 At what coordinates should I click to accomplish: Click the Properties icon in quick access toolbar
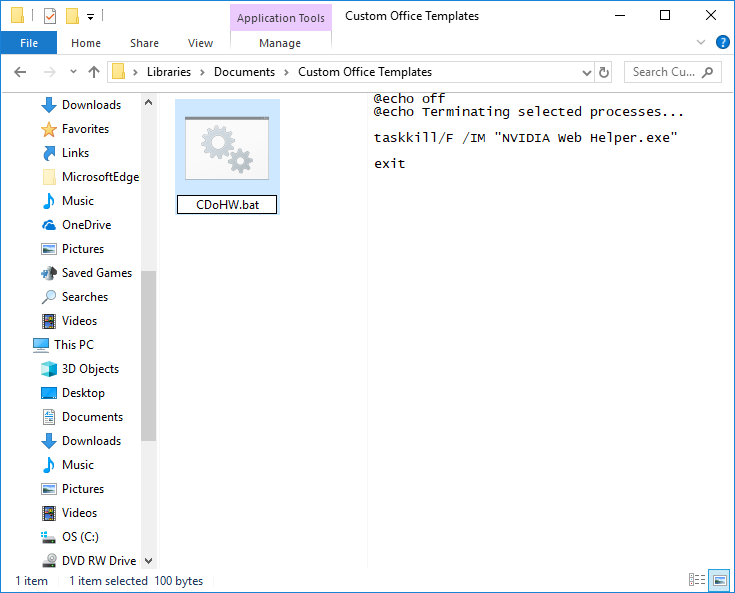(50, 16)
